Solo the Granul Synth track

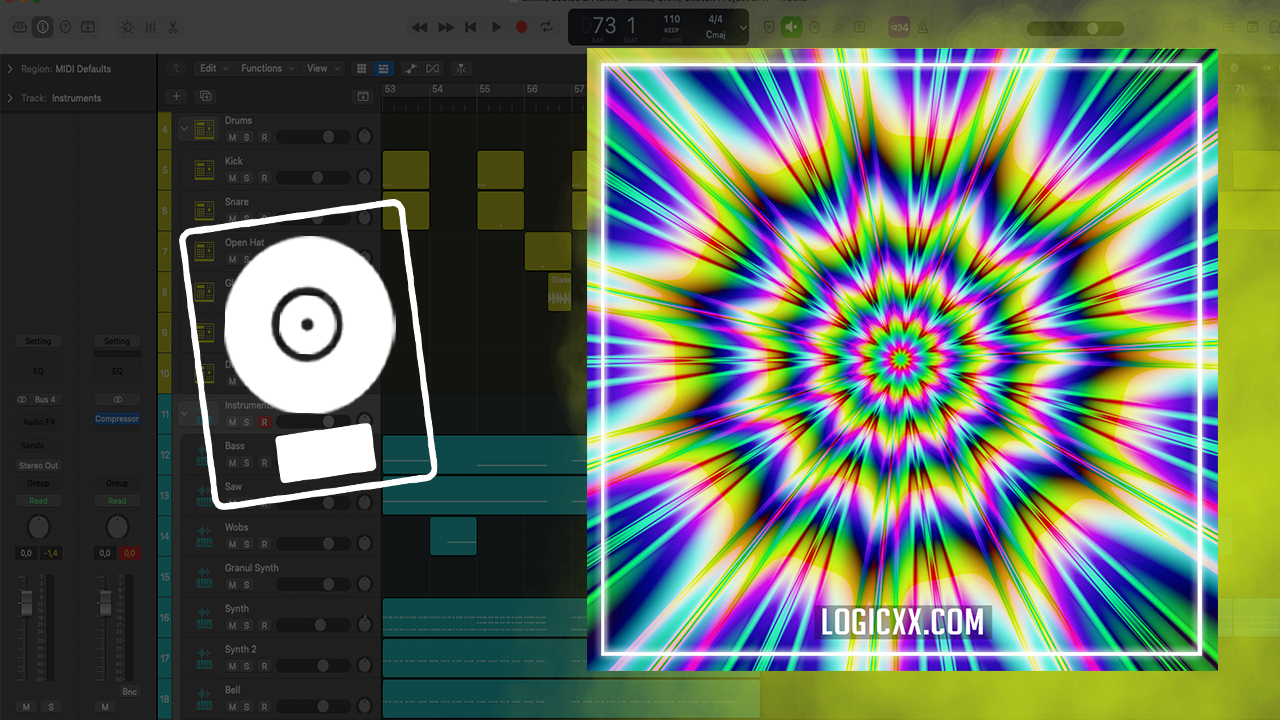pyautogui.click(x=247, y=585)
